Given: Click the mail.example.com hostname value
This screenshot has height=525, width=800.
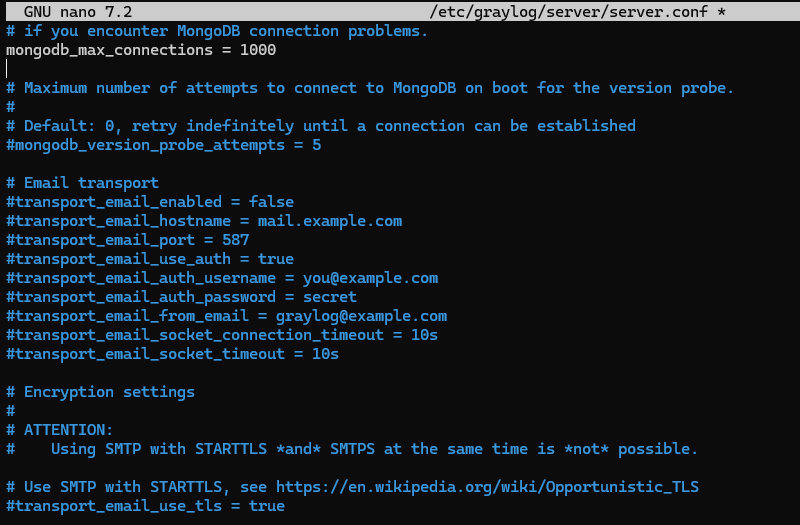Looking at the screenshot, I should pyautogui.click(x=329, y=221).
